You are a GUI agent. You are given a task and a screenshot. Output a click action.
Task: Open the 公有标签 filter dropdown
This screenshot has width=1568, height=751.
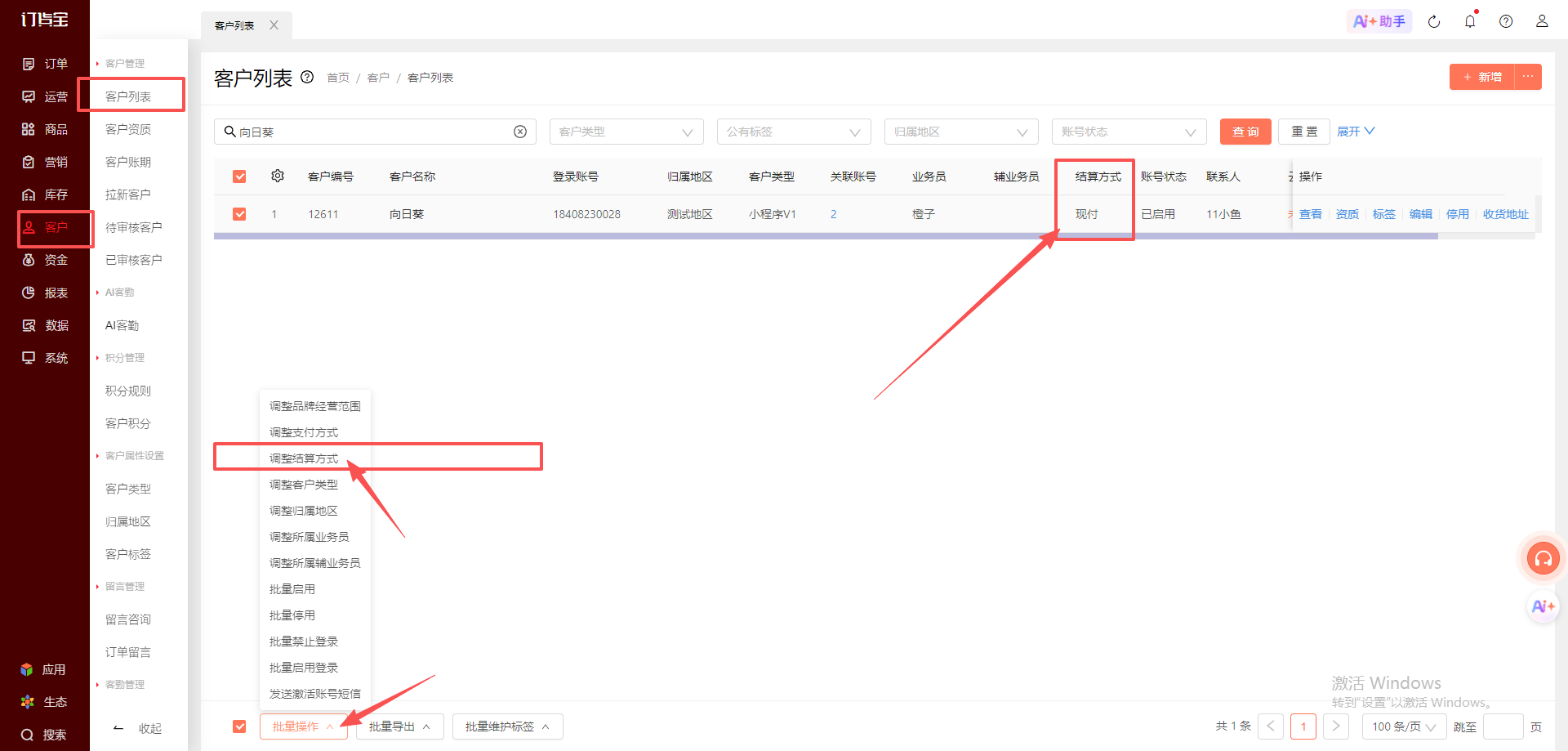(x=794, y=132)
